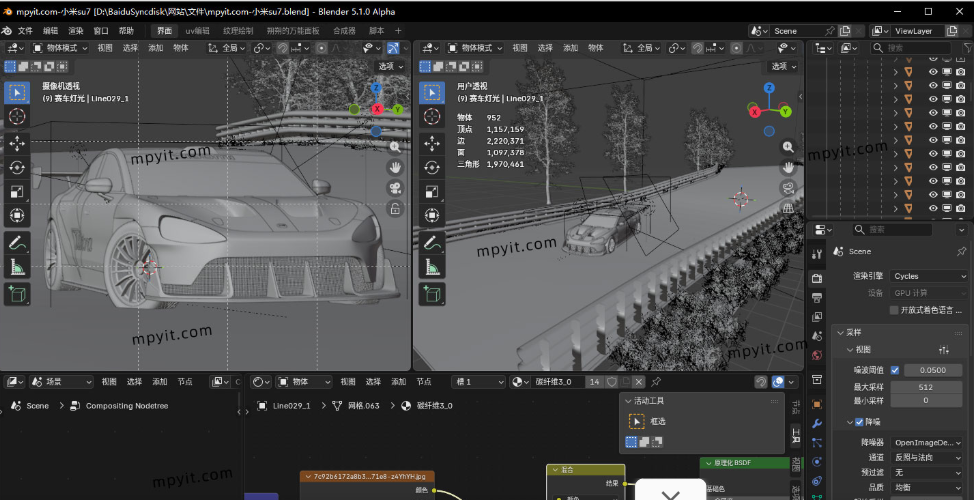Select the Rotate tool in camera viewport
The image size is (974, 500).
click(17, 168)
